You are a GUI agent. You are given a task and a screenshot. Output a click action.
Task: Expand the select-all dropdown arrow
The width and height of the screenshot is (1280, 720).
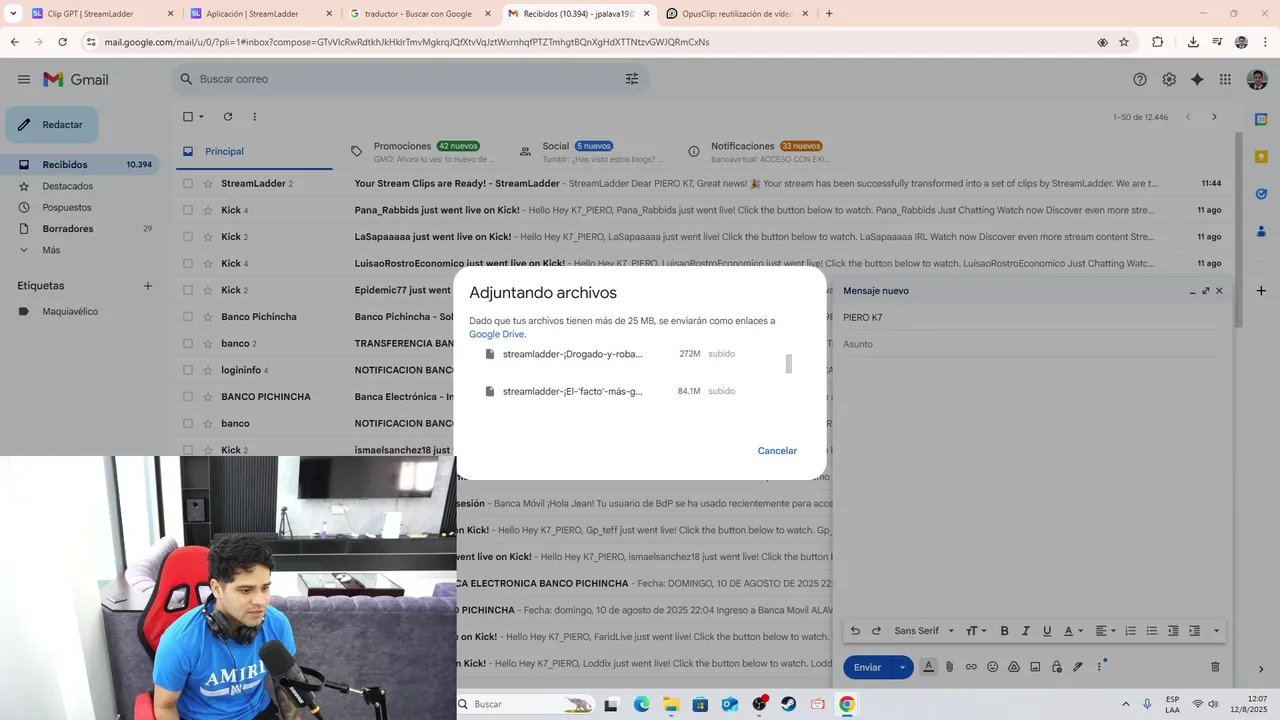(x=201, y=117)
